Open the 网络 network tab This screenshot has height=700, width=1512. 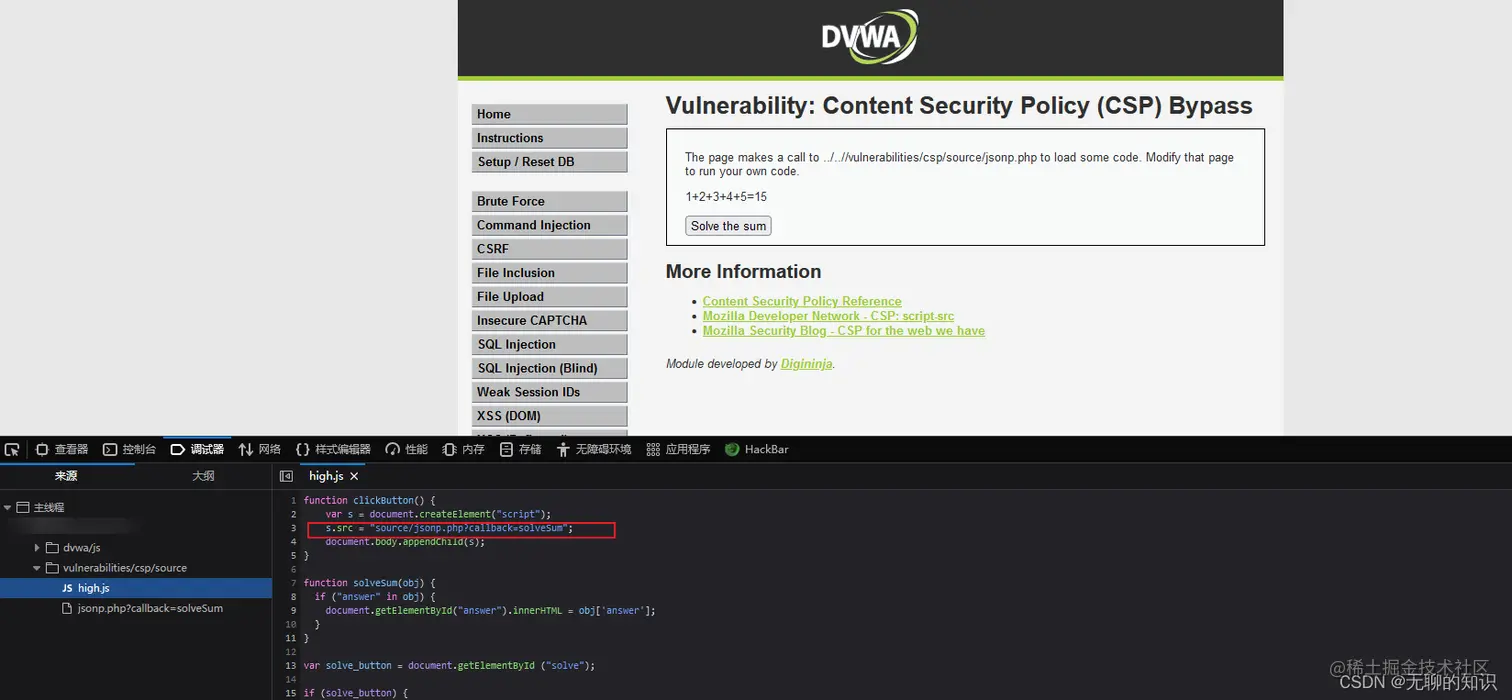coord(259,450)
